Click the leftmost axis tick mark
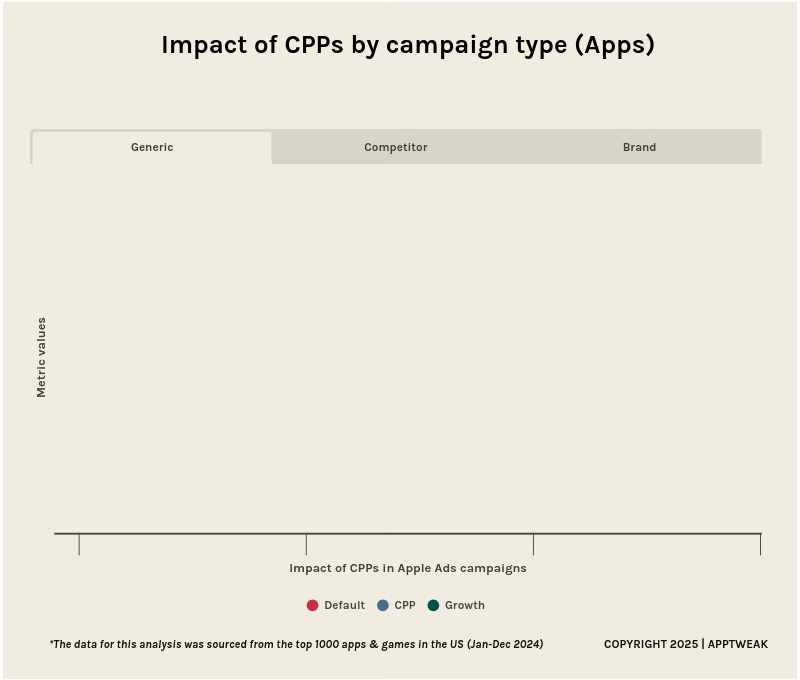800x680 pixels. pos(80,545)
